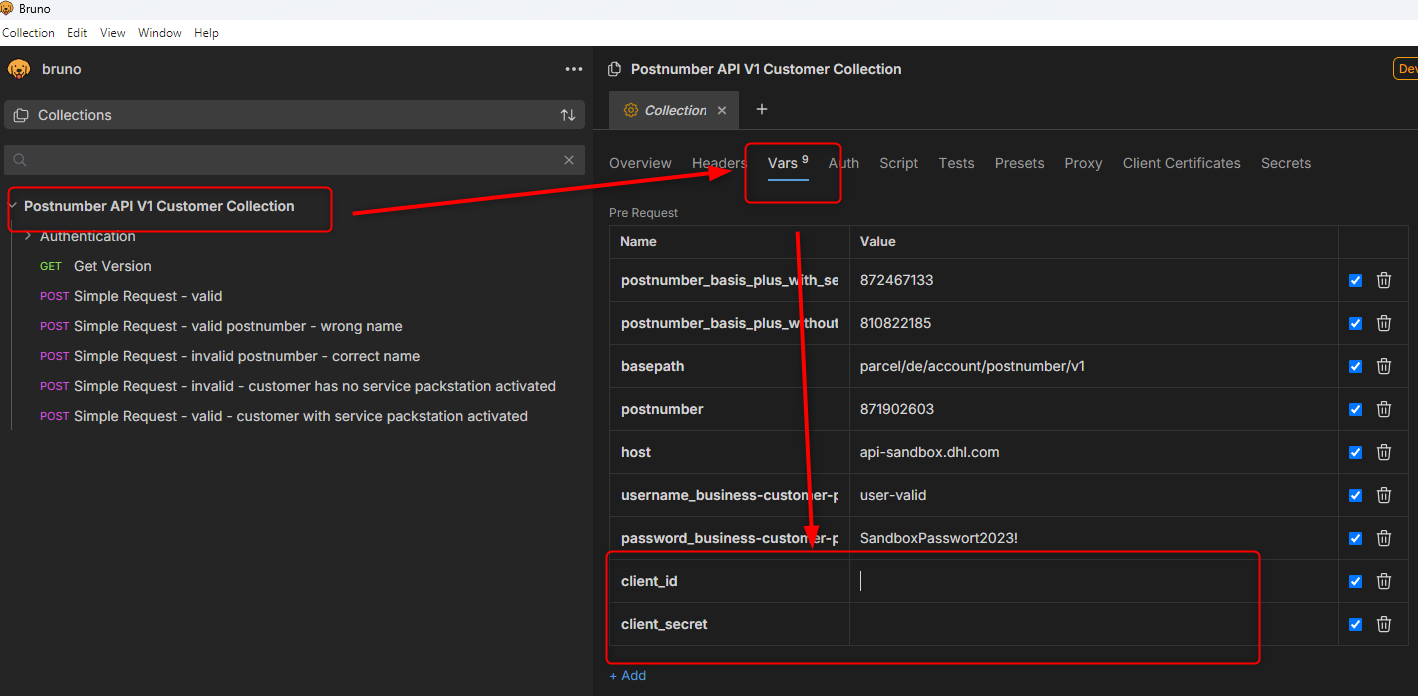
Task: Disable the postnumber variable checkbox
Action: click(x=1355, y=410)
